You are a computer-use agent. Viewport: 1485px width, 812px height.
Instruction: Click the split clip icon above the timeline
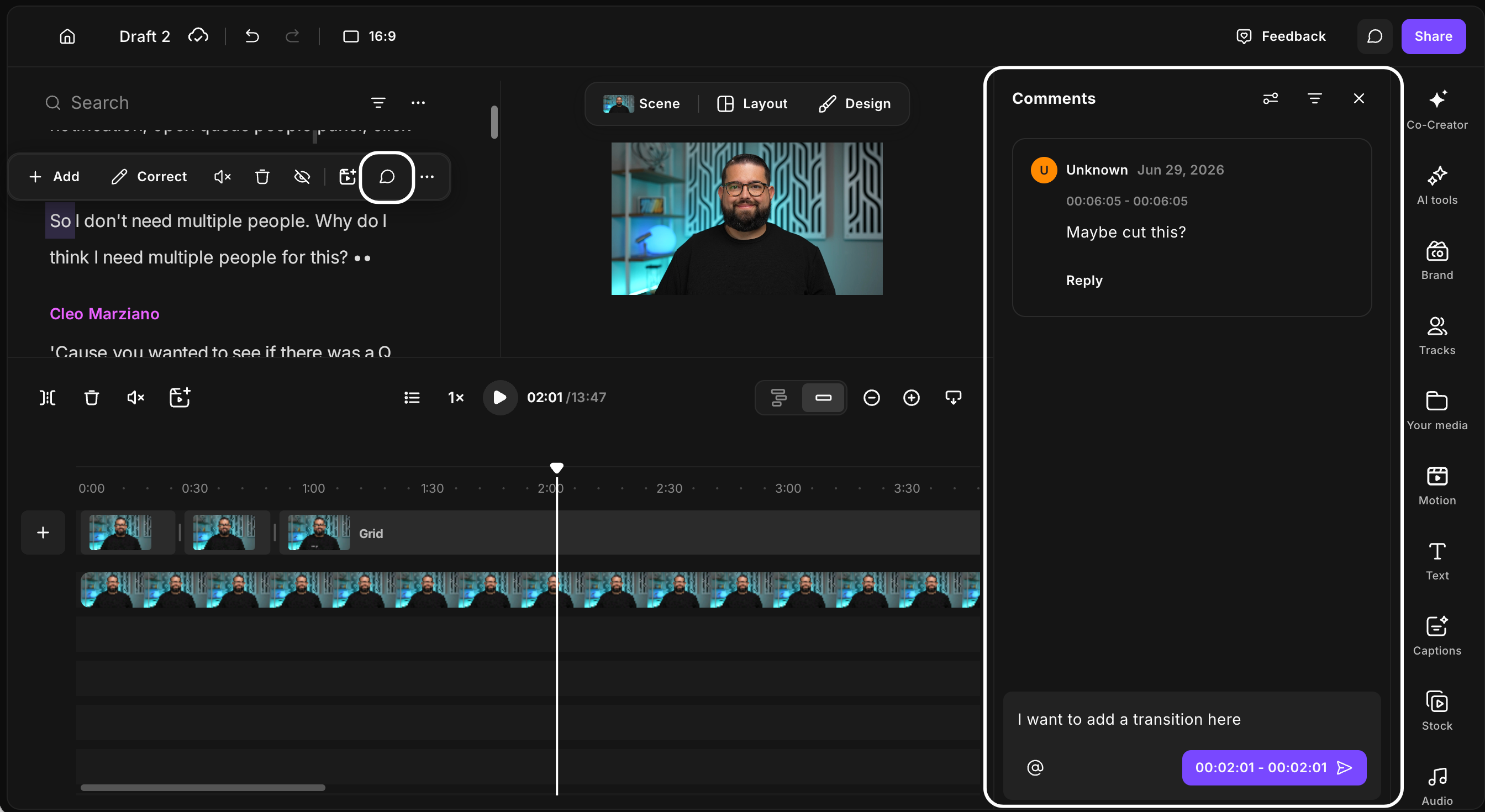tap(48, 397)
